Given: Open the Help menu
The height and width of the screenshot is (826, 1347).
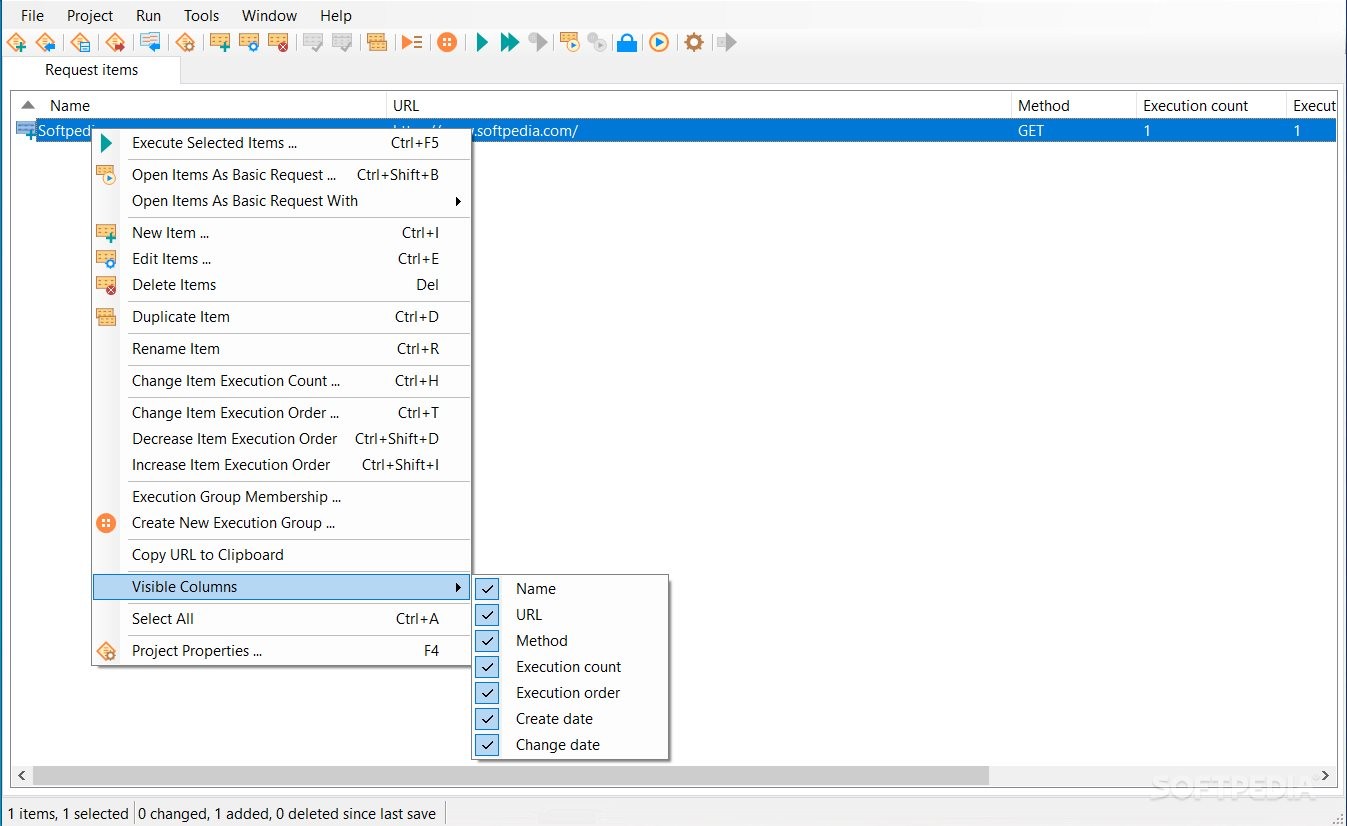Looking at the screenshot, I should 336,16.
